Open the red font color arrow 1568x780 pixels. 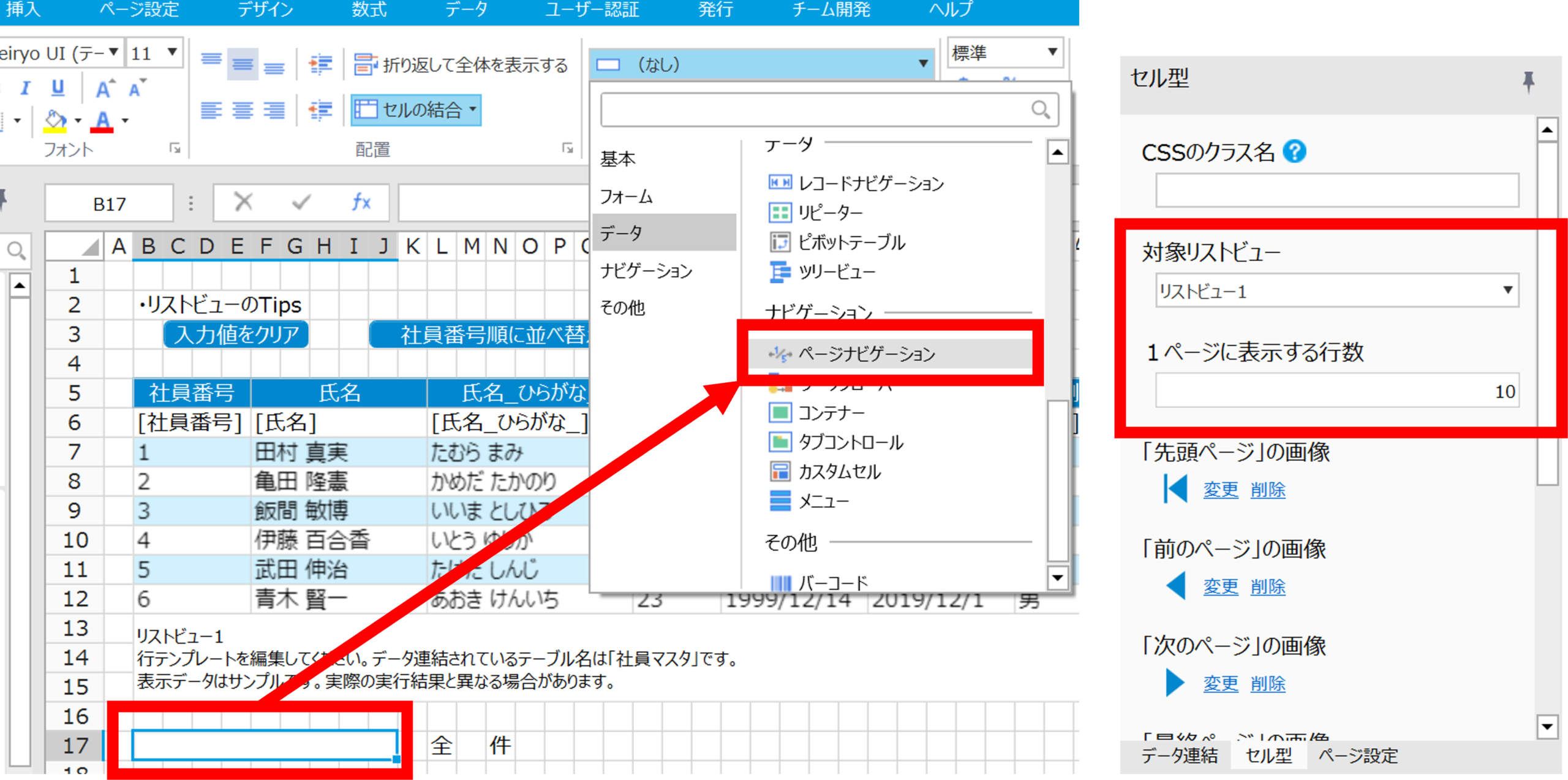125,121
